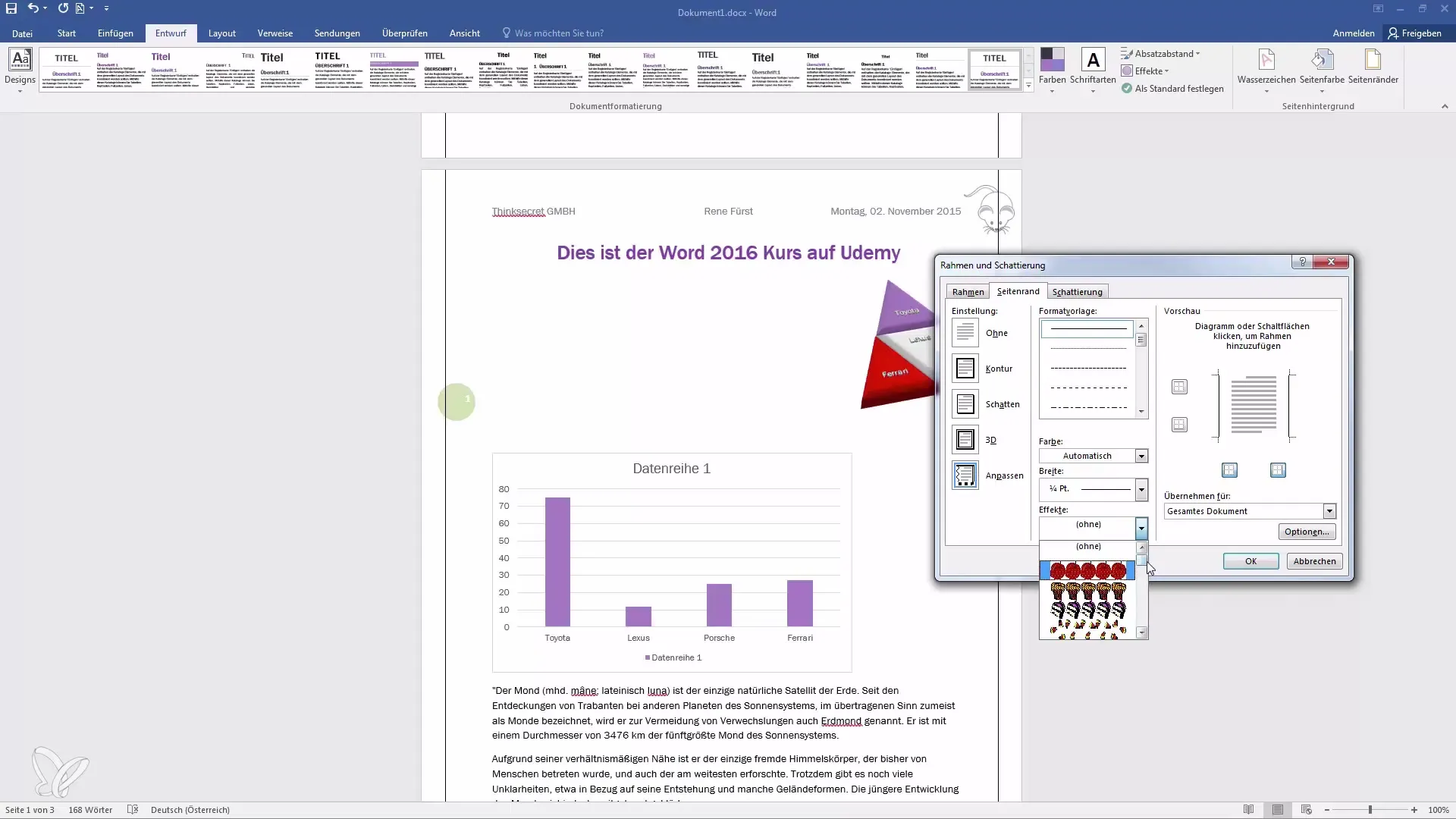
Task: Collapse the ribbon with the chevron arrow
Action: (x=1445, y=106)
